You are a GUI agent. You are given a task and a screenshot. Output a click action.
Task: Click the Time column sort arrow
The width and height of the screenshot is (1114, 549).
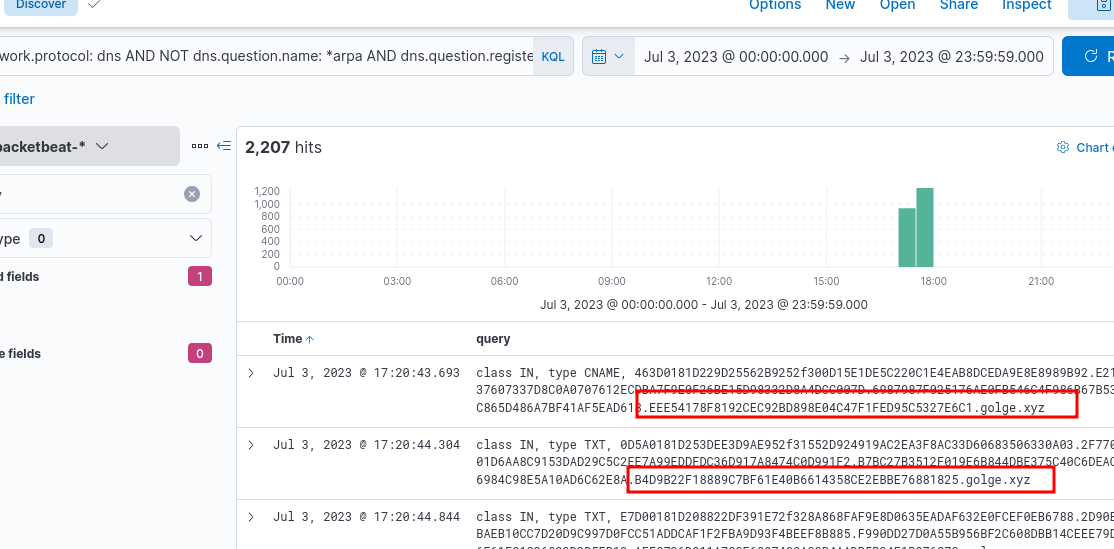click(310, 340)
